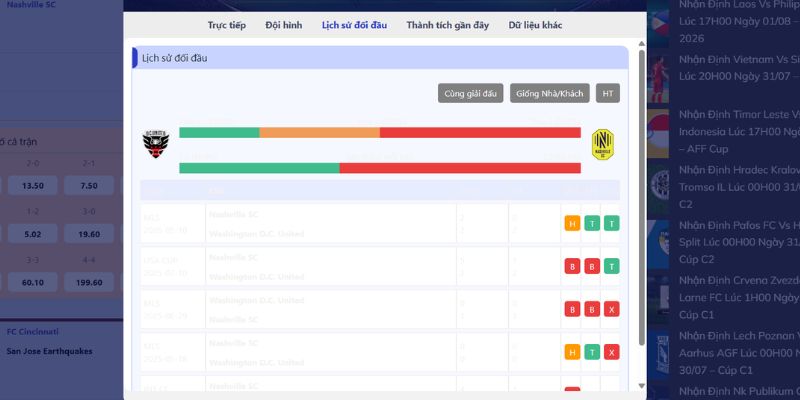Click green segment of the upper results bar
Viewport: 800px width, 400px height.
[x=219, y=133]
